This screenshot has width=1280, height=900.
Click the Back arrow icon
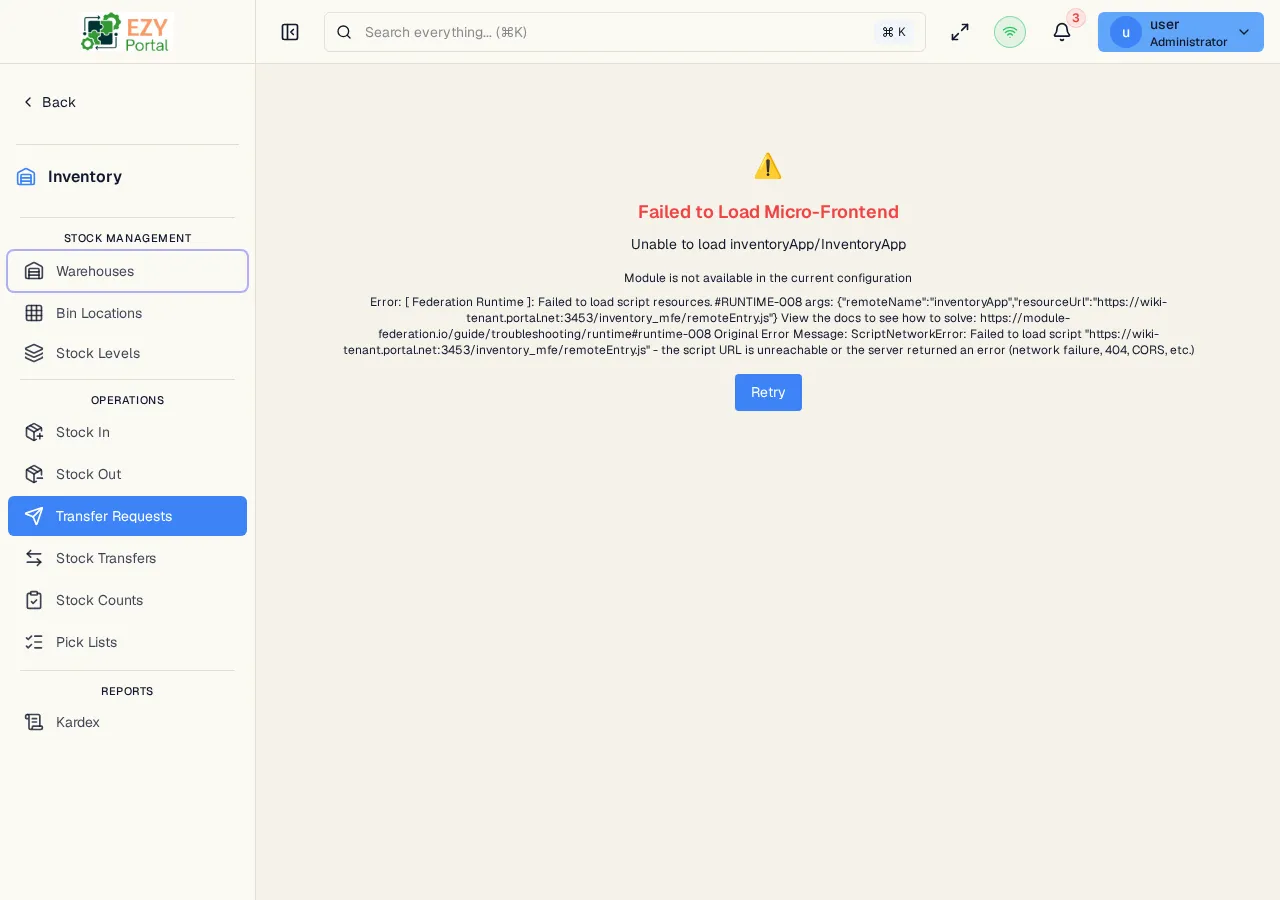tap(28, 102)
